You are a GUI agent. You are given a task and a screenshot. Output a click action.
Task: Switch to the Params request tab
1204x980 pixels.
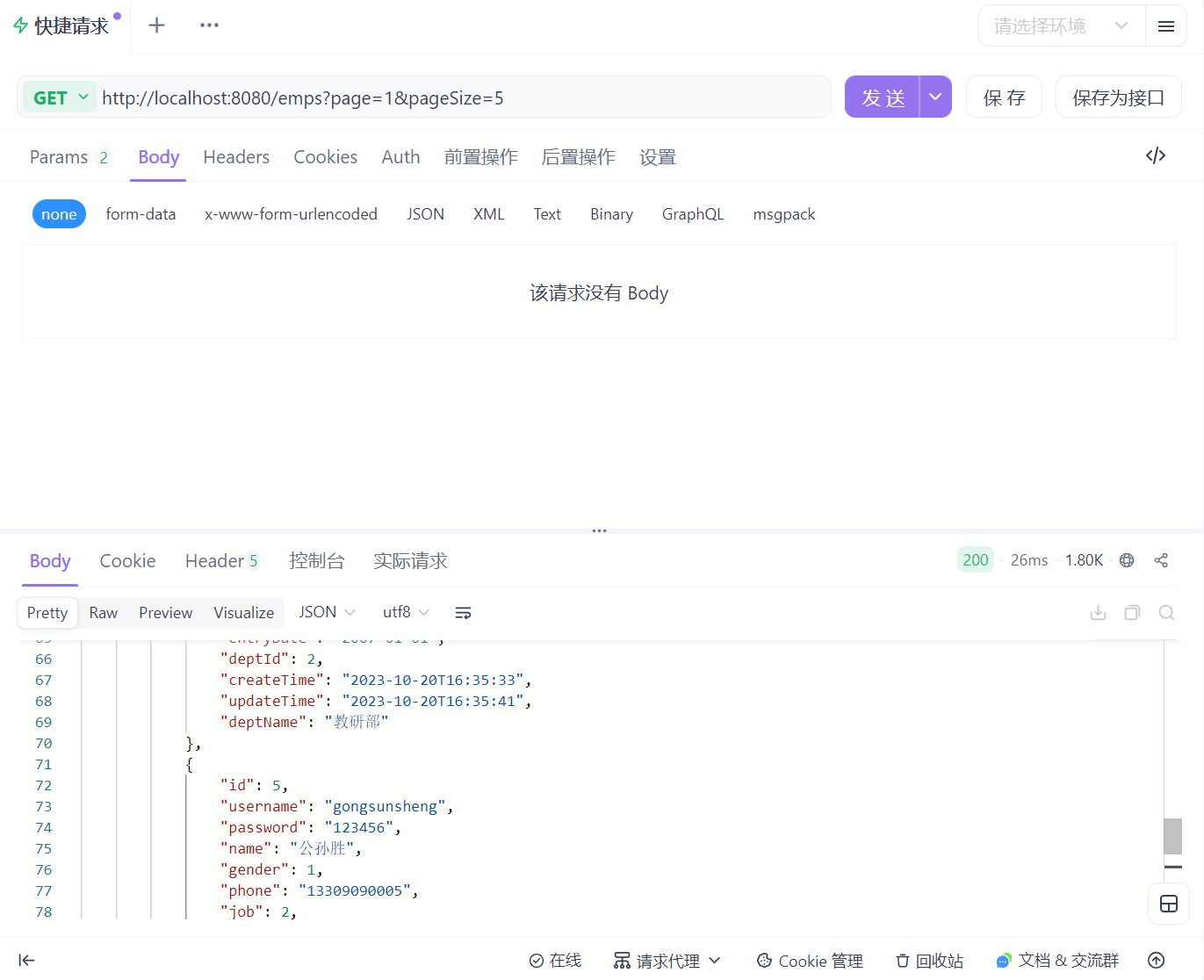pos(70,157)
